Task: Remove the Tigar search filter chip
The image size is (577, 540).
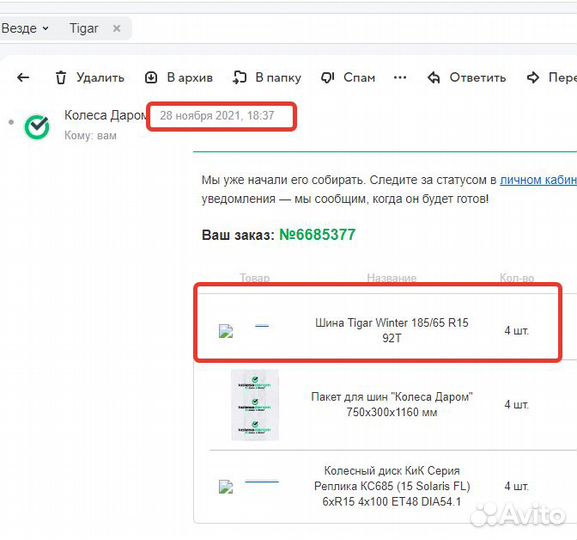Action: pos(117,28)
